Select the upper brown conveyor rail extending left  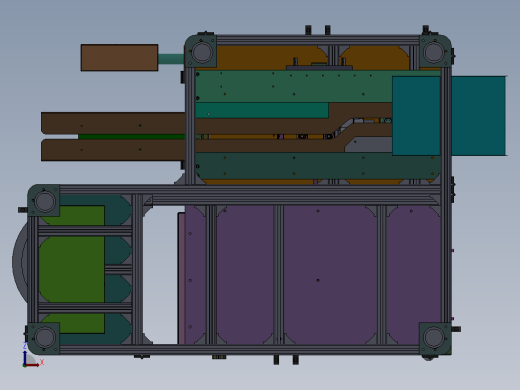pos(113,123)
